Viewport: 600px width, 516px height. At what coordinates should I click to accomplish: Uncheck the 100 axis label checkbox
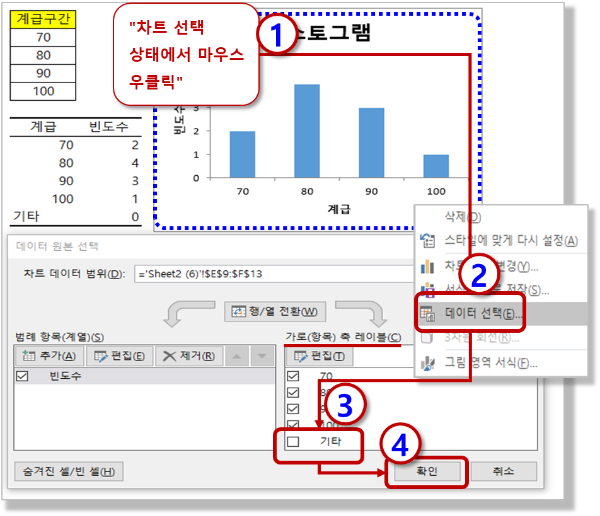[x=293, y=424]
